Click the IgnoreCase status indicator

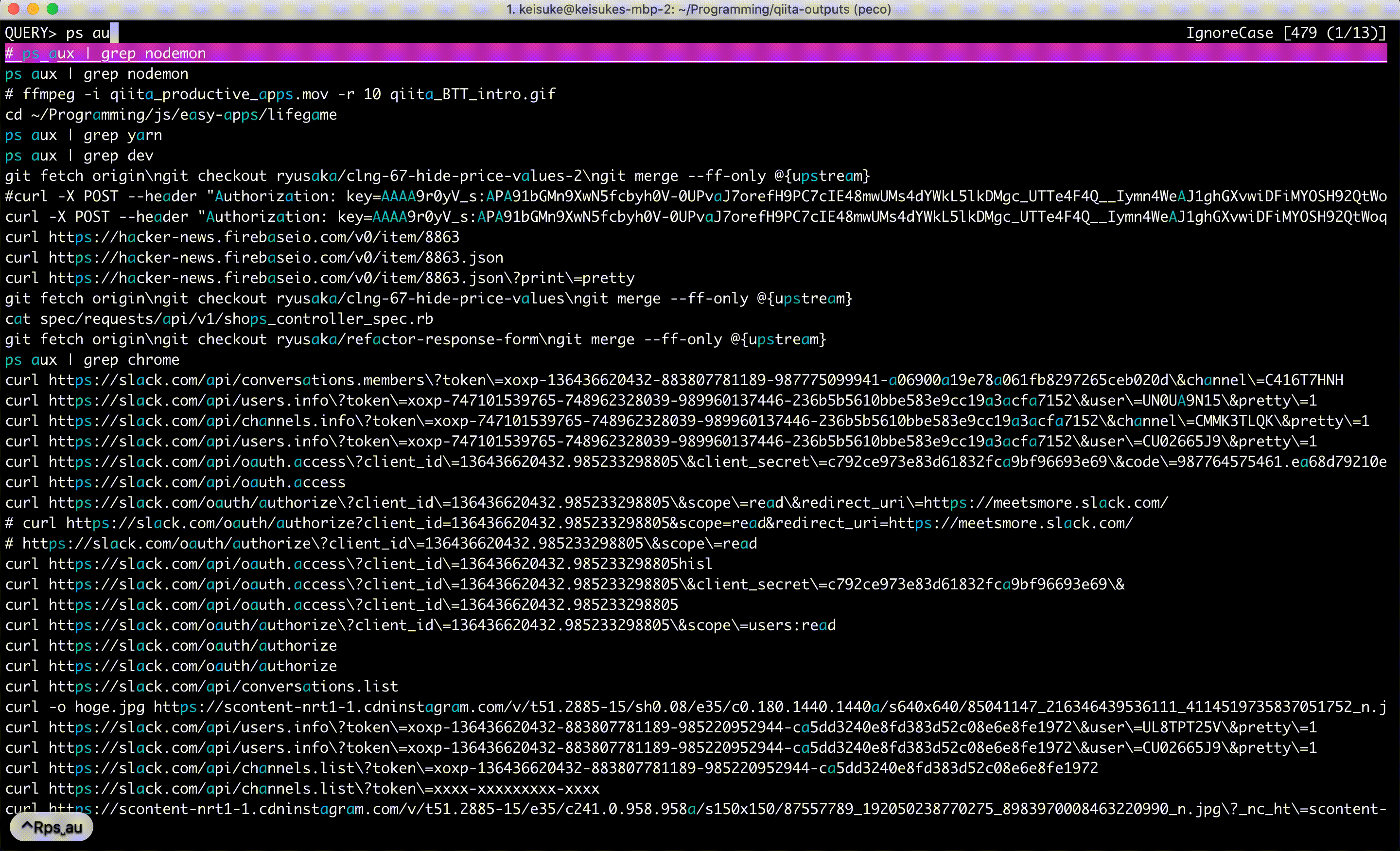point(1229,33)
